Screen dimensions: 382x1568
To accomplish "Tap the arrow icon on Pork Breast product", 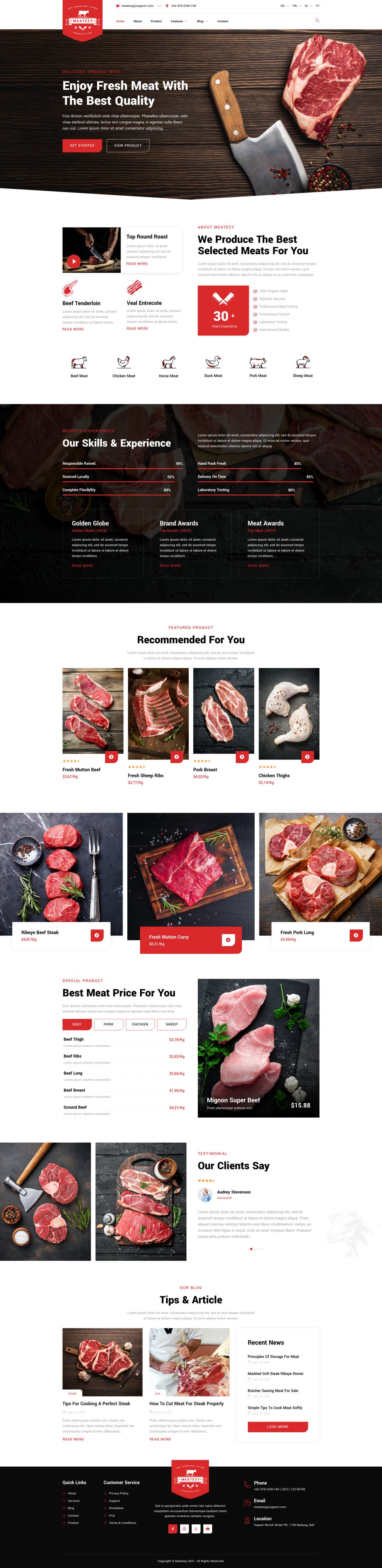I will [x=242, y=757].
